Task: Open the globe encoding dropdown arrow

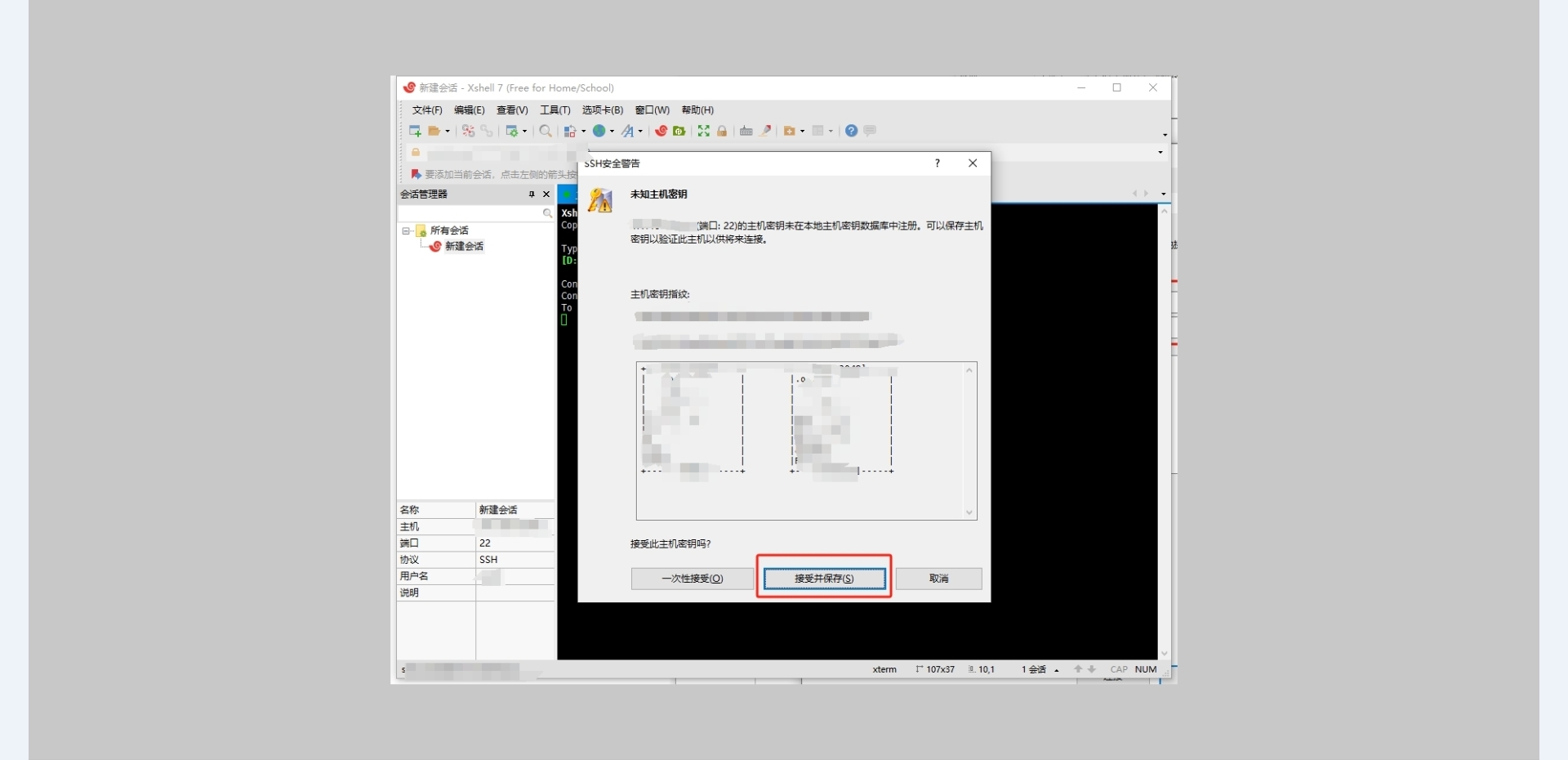Action: pyautogui.click(x=612, y=132)
